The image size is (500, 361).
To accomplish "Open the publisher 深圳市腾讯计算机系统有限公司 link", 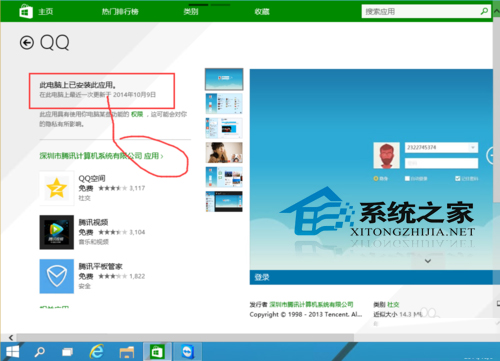I will (311, 304).
